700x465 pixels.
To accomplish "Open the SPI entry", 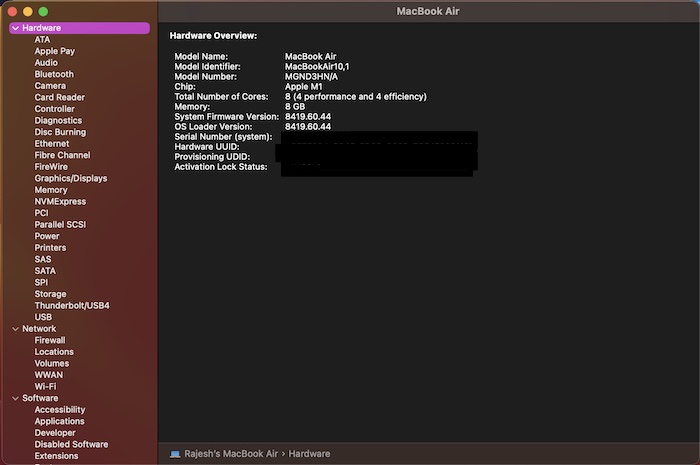I will point(41,282).
